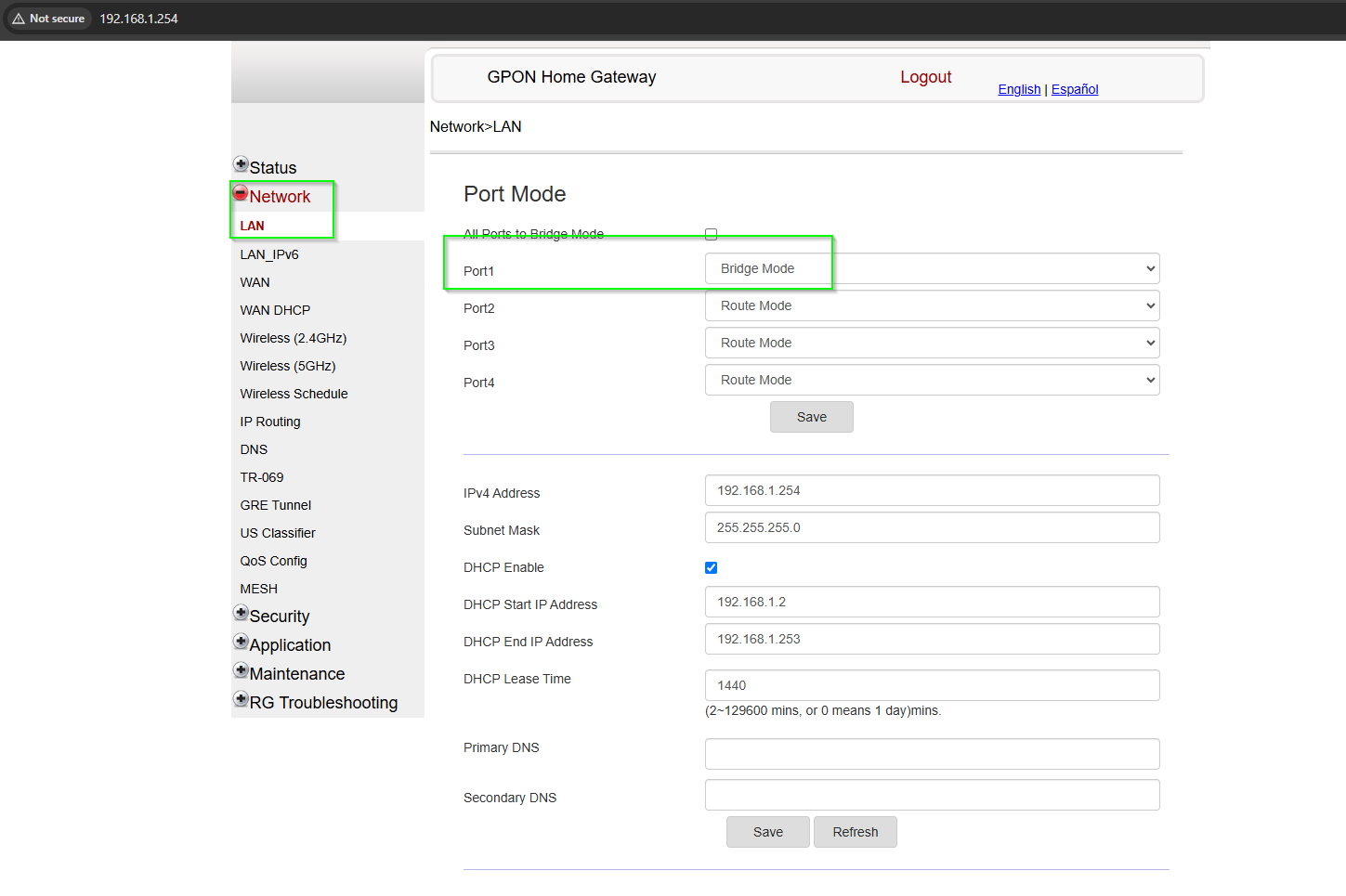This screenshot has width=1346, height=896.
Task: Select LAN_IPv6 in the sidebar
Action: click(x=269, y=253)
